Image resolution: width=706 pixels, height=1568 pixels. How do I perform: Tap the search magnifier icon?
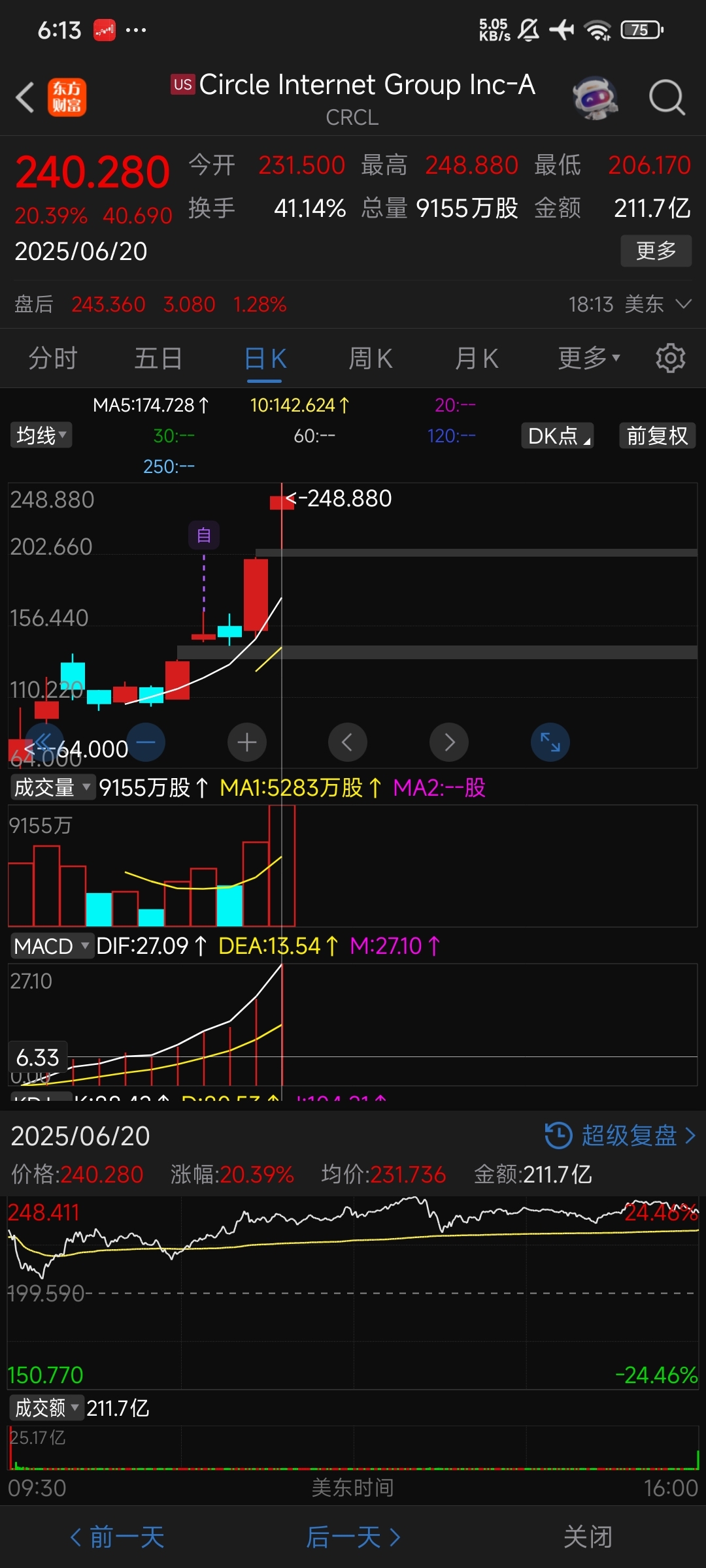coord(667,98)
